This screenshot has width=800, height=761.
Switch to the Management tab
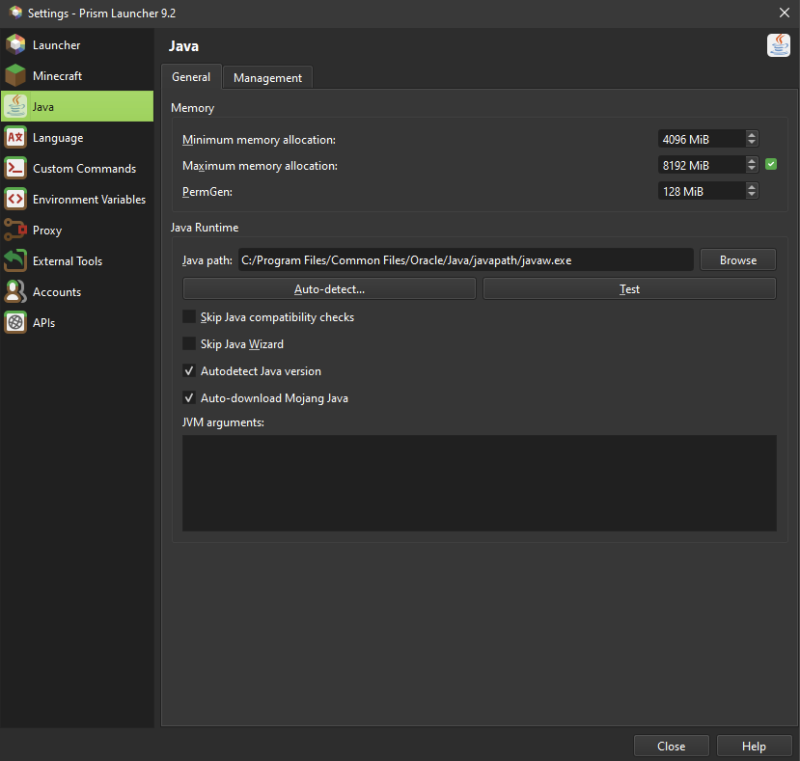(x=267, y=78)
